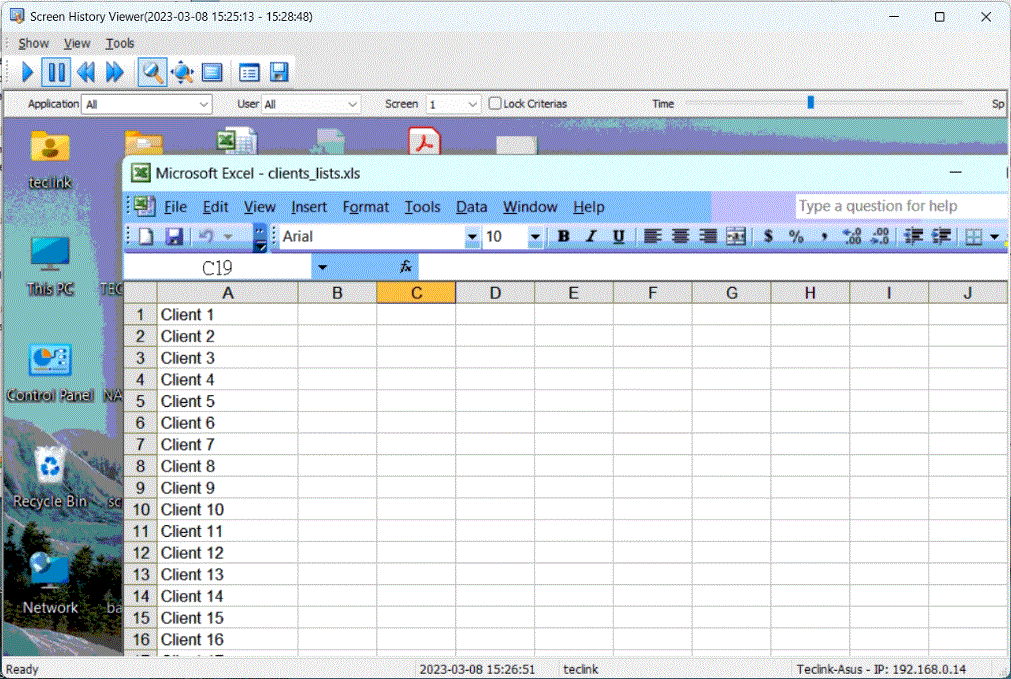
Task: Click the Decrease Indent icon
Action: [913, 237]
